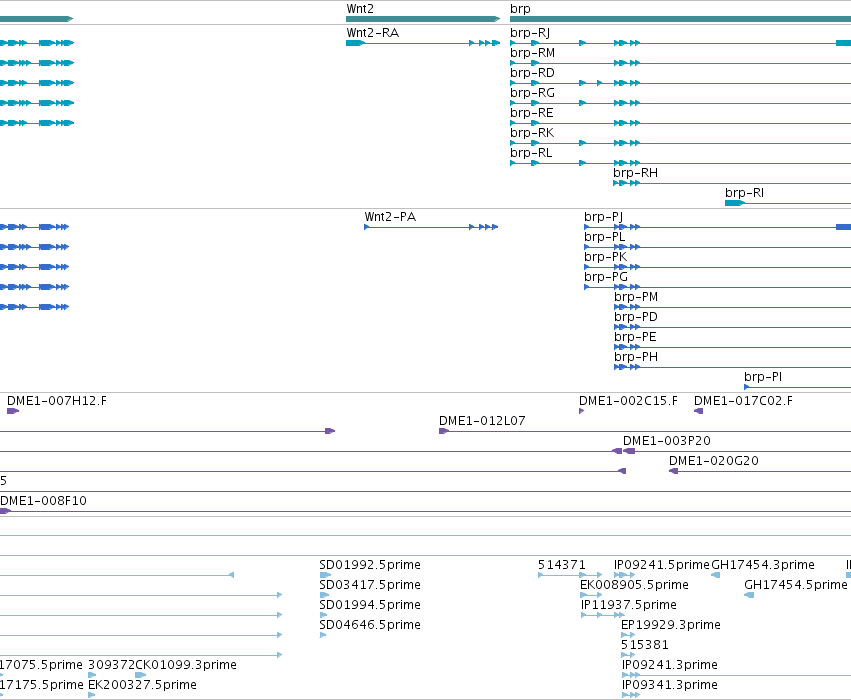Select the brp-RE transcript label
Image resolution: width=851 pixels, height=700 pixels.
[x=531, y=113]
